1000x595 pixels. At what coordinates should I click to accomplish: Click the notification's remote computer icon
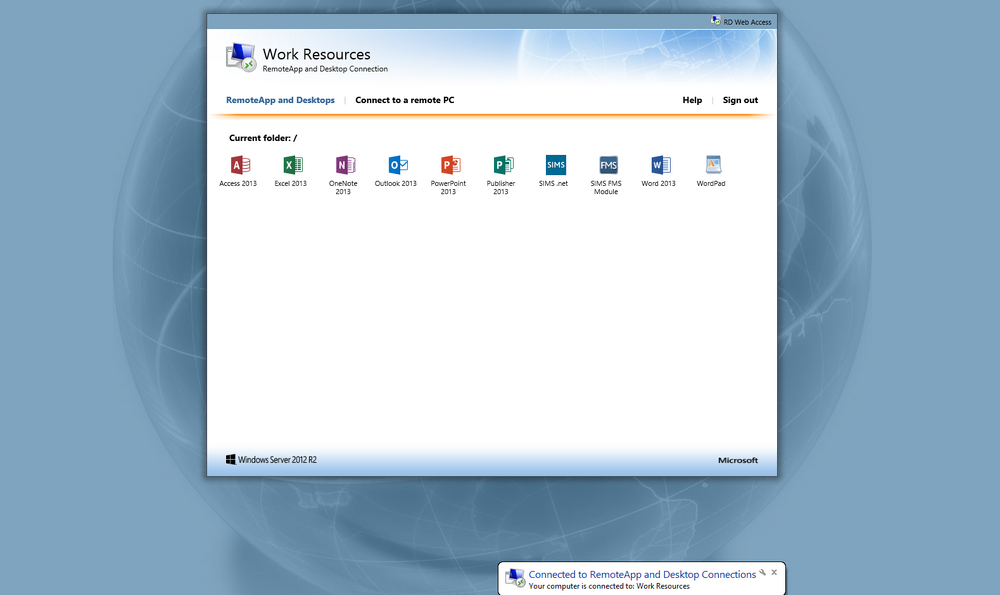(515, 578)
